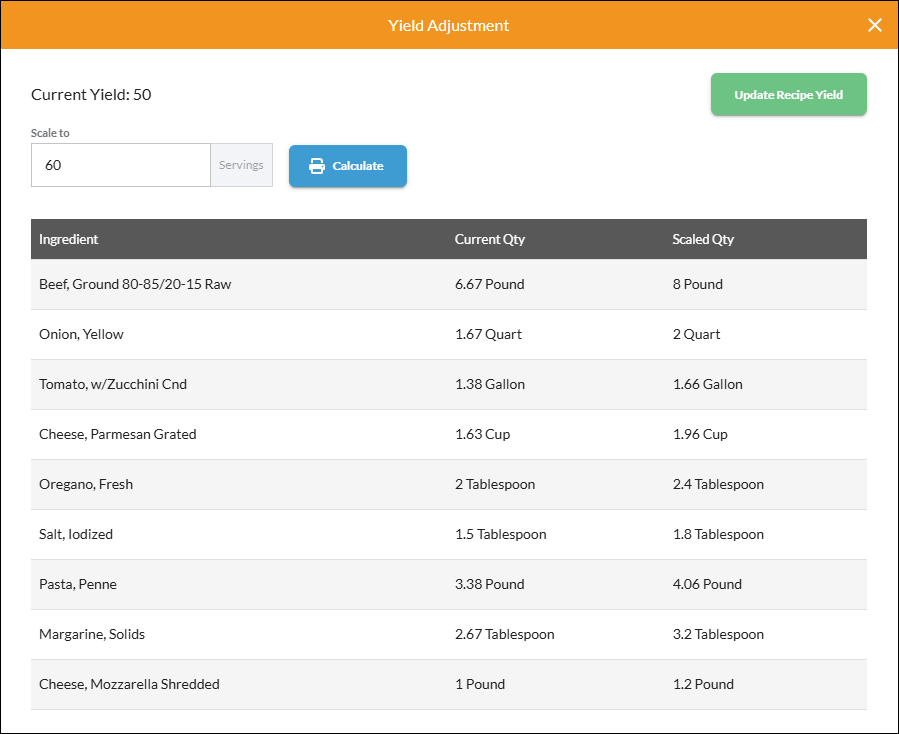Viewport: 899px width, 734px height.
Task: Click the Cheese, Mozzarella Shredded ingredient
Action: click(128, 684)
